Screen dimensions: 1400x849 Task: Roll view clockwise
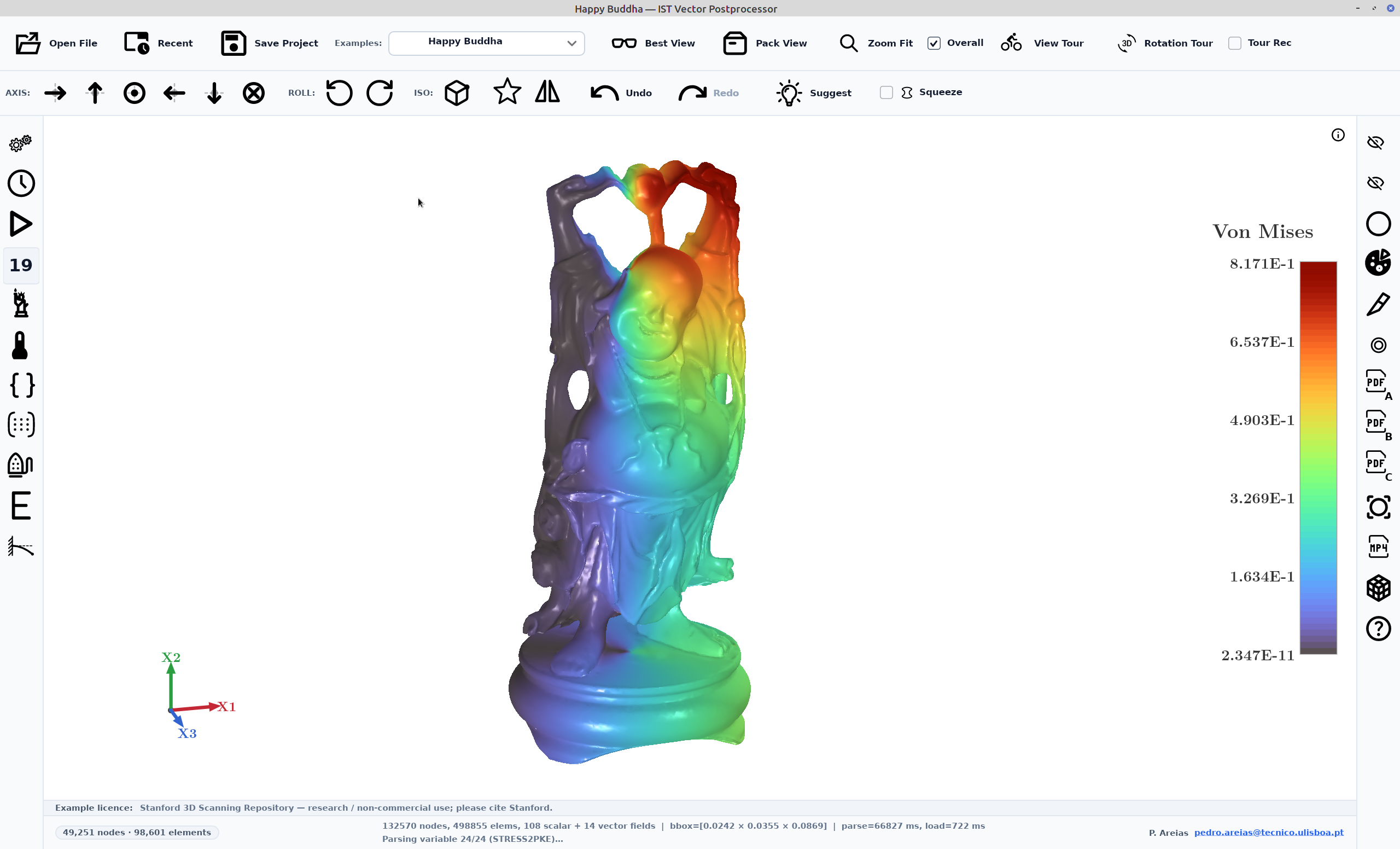pos(380,92)
